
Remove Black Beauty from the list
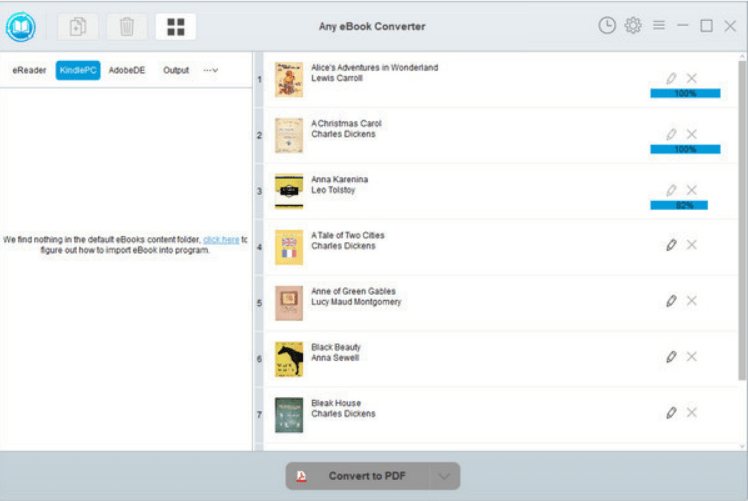tap(692, 357)
